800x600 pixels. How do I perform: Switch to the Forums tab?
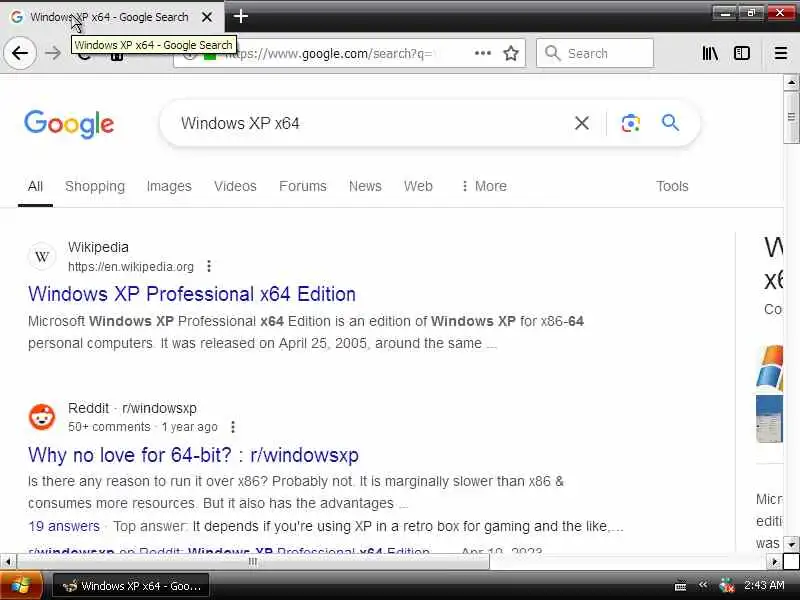(303, 186)
